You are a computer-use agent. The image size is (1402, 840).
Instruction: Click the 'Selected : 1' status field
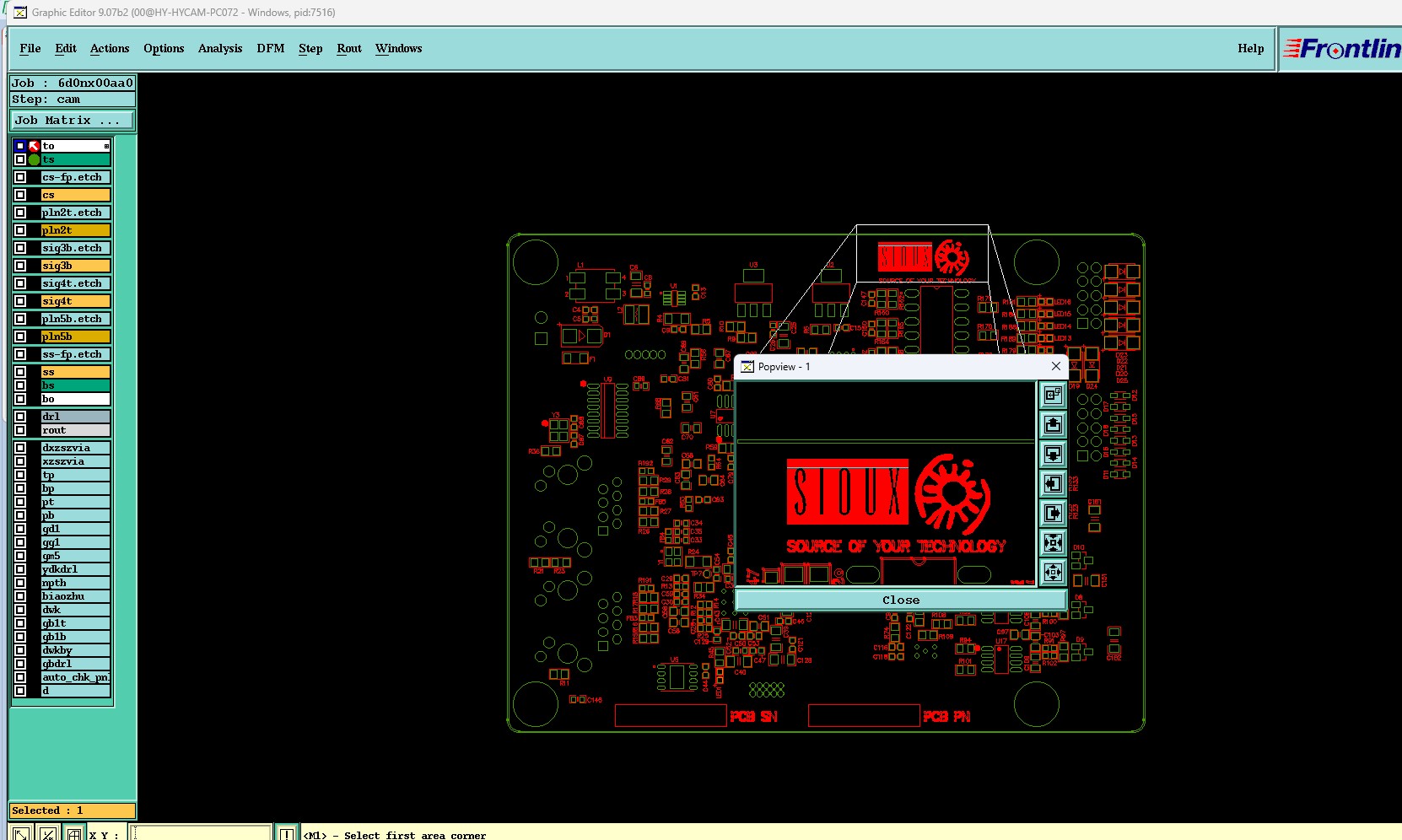(x=73, y=810)
